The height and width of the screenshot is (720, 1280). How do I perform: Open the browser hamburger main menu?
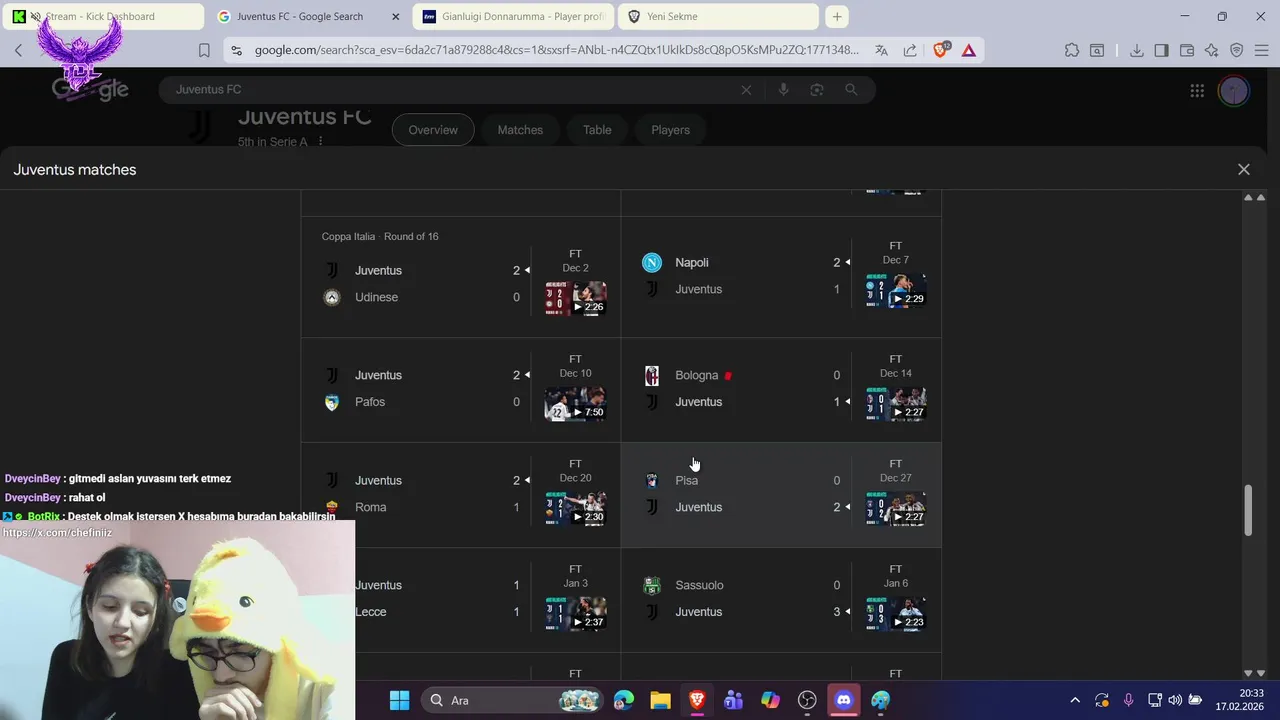(x=1262, y=50)
